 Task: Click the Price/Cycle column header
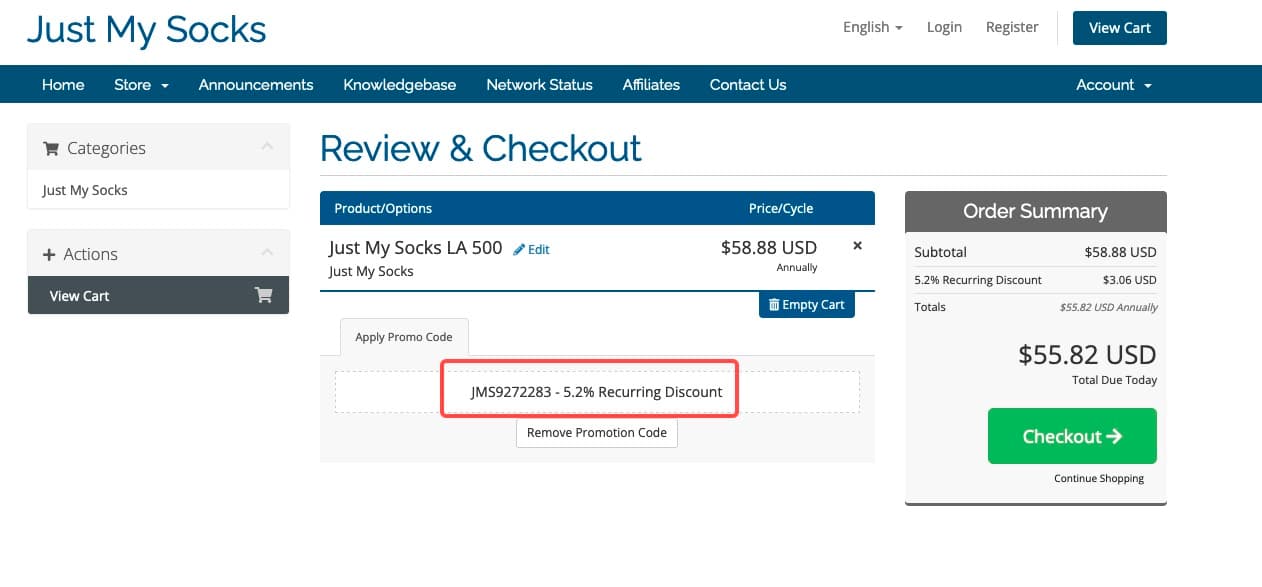(781, 208)
